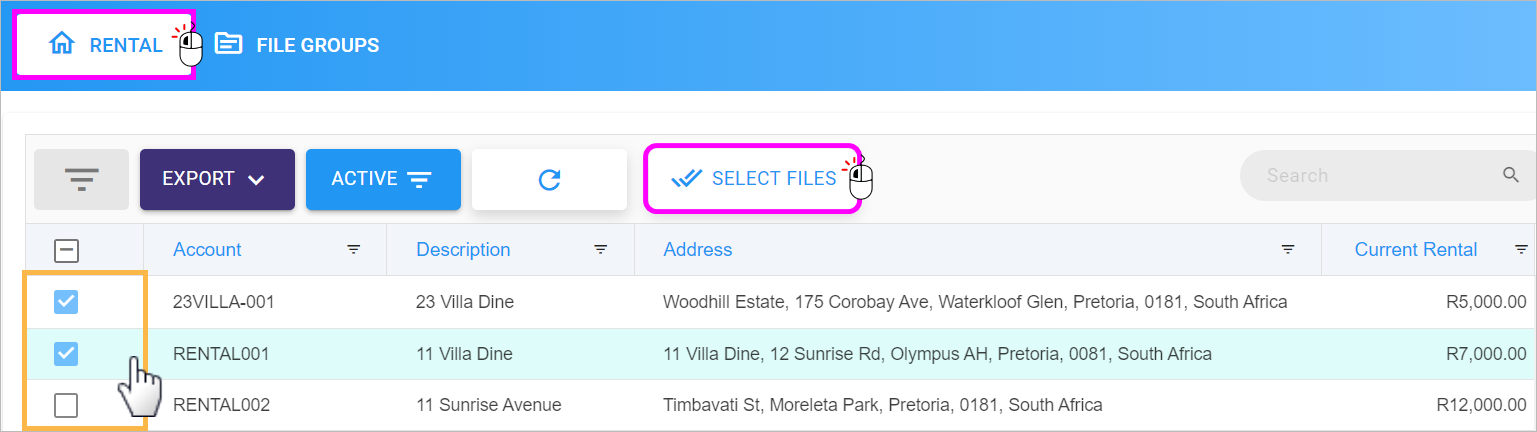This screenshot has height=432, width=1537.
Task: Sort by the Account column header
Action: [207, 250]
